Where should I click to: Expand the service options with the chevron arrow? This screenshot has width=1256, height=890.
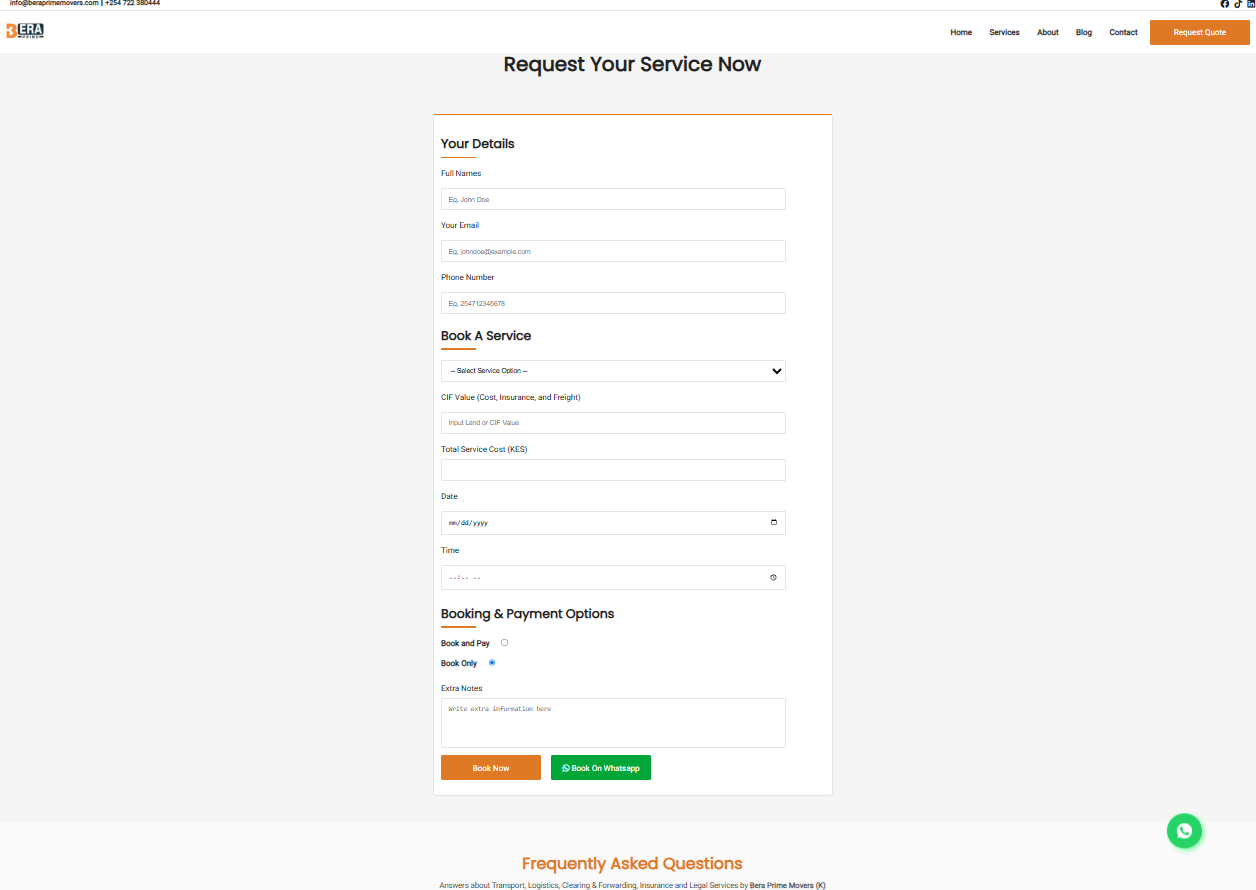pyautogui.click(x=776, y=370)
